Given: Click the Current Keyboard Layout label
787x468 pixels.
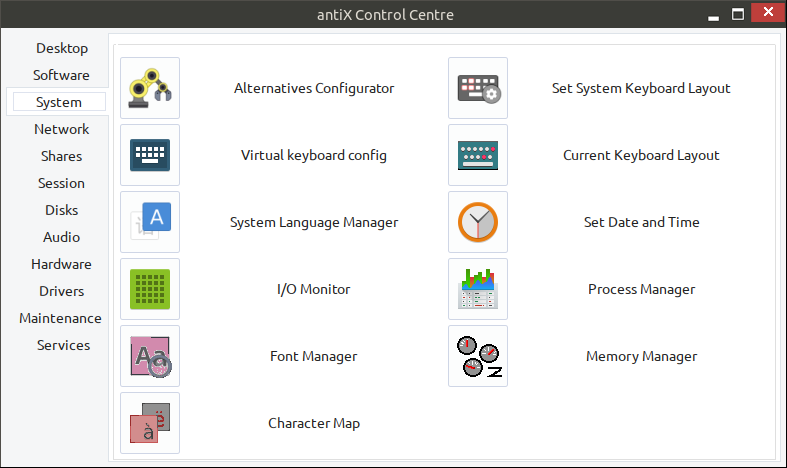Looking at the screenshot, I should pyautogui.click(x=641, y=156).
